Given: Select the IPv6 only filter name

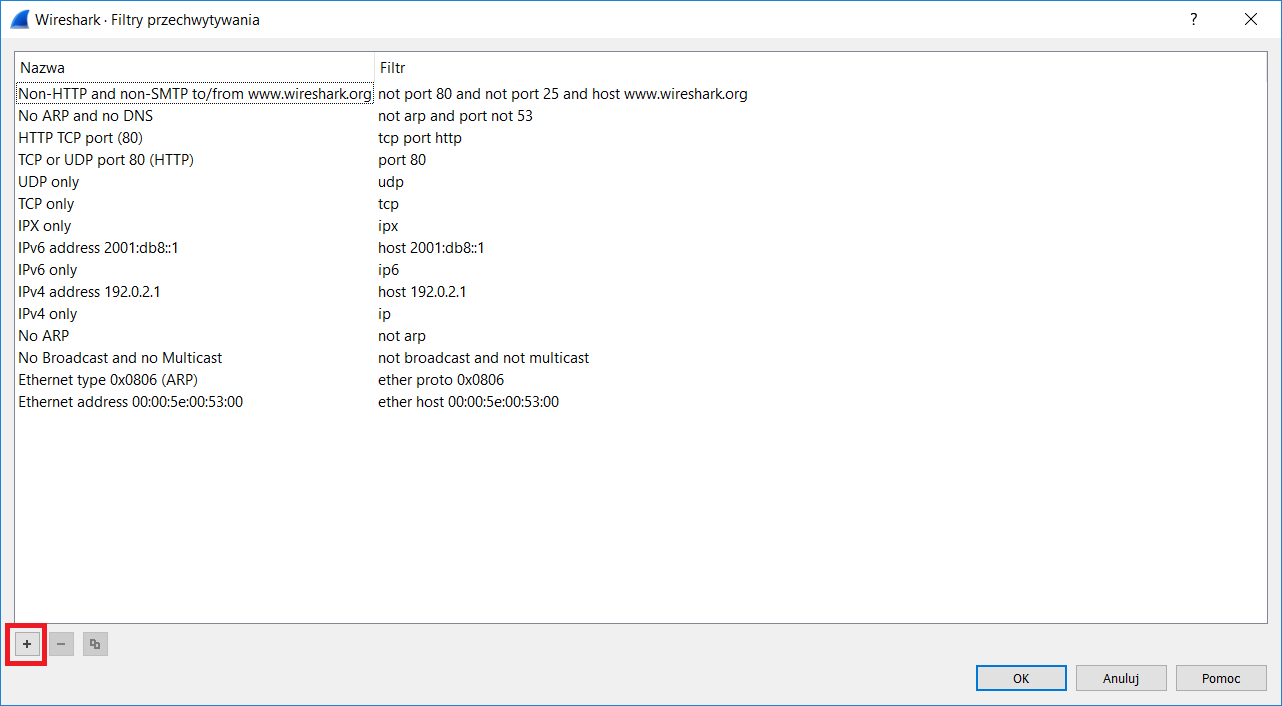Looking at the screenshot, I should pos(48,270).
